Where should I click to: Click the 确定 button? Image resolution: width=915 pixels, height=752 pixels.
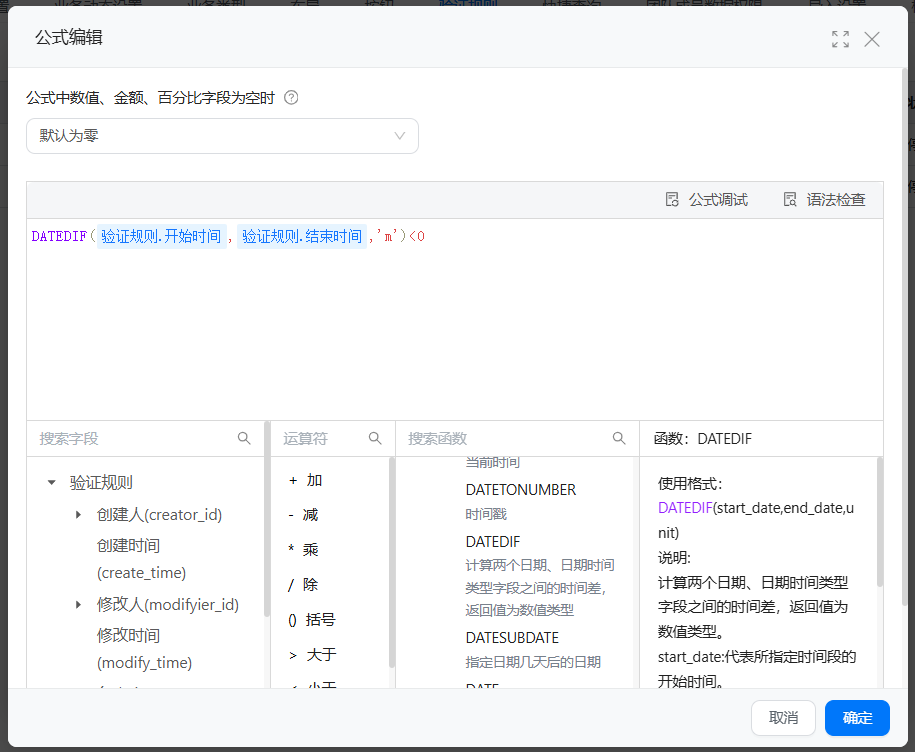(x=857, y=718)
